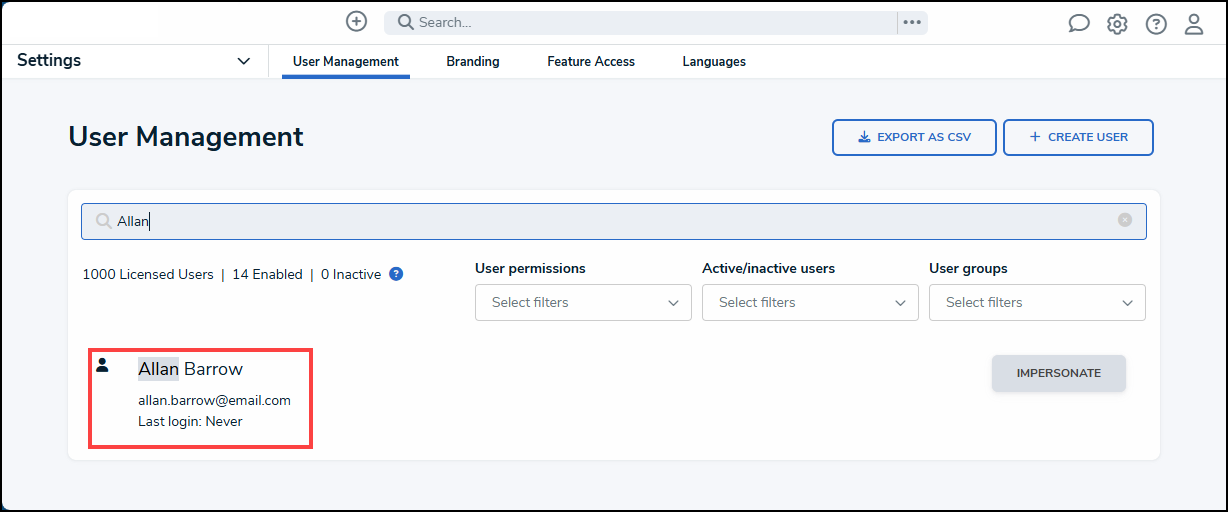Switch to the Branding tab
This screenshot has width=1228, height=512.
click(x=473, y=61)
